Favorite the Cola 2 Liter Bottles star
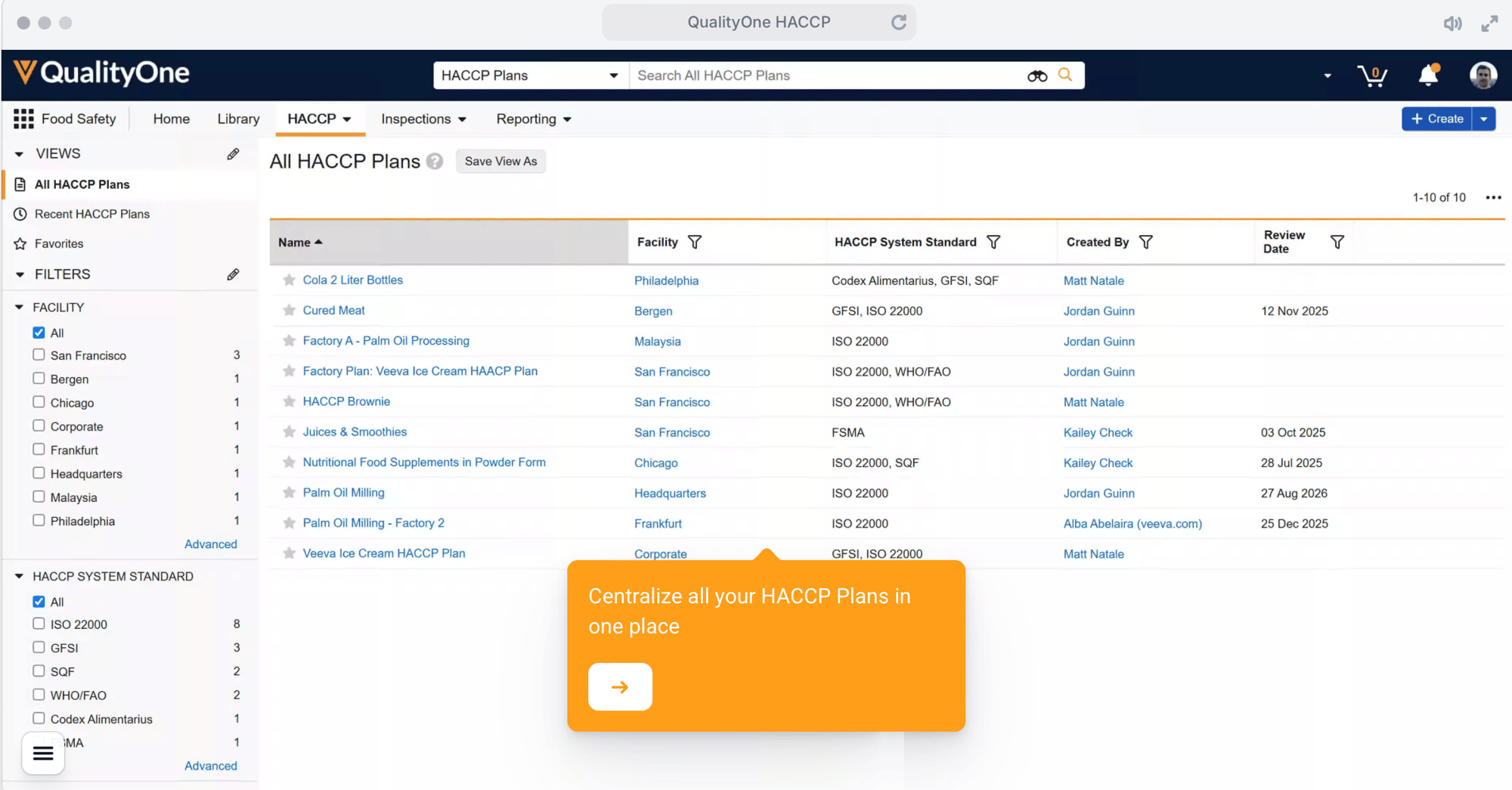This screenshot has width=1512, height=790. tap(289, 280)
